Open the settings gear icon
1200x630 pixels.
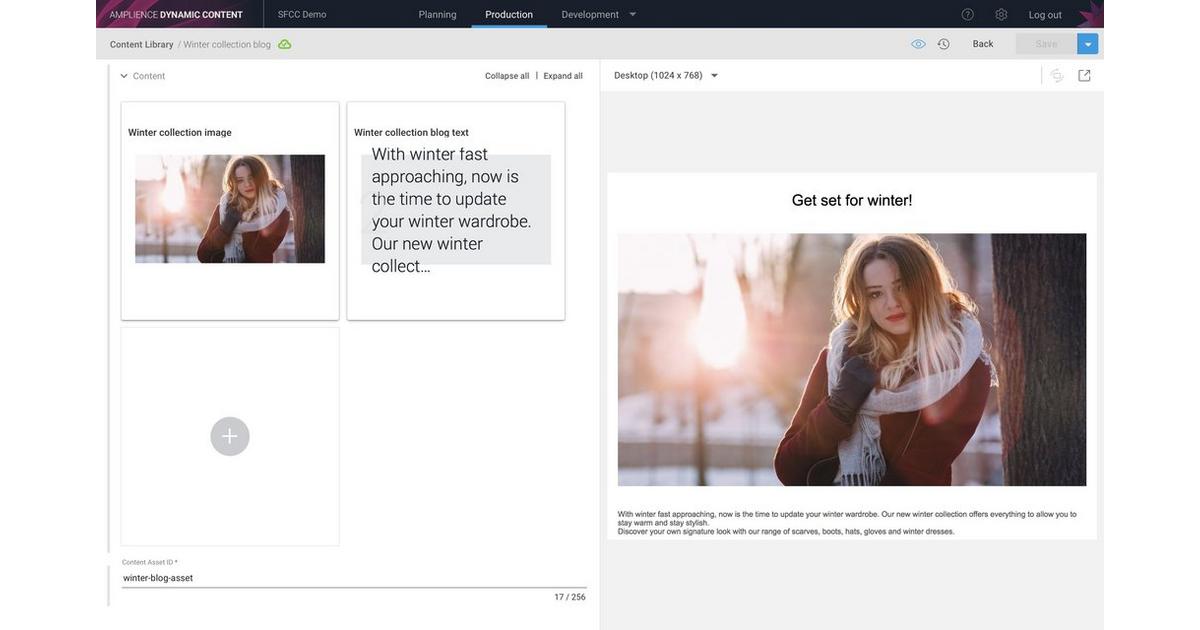[x=1001, y=14]
